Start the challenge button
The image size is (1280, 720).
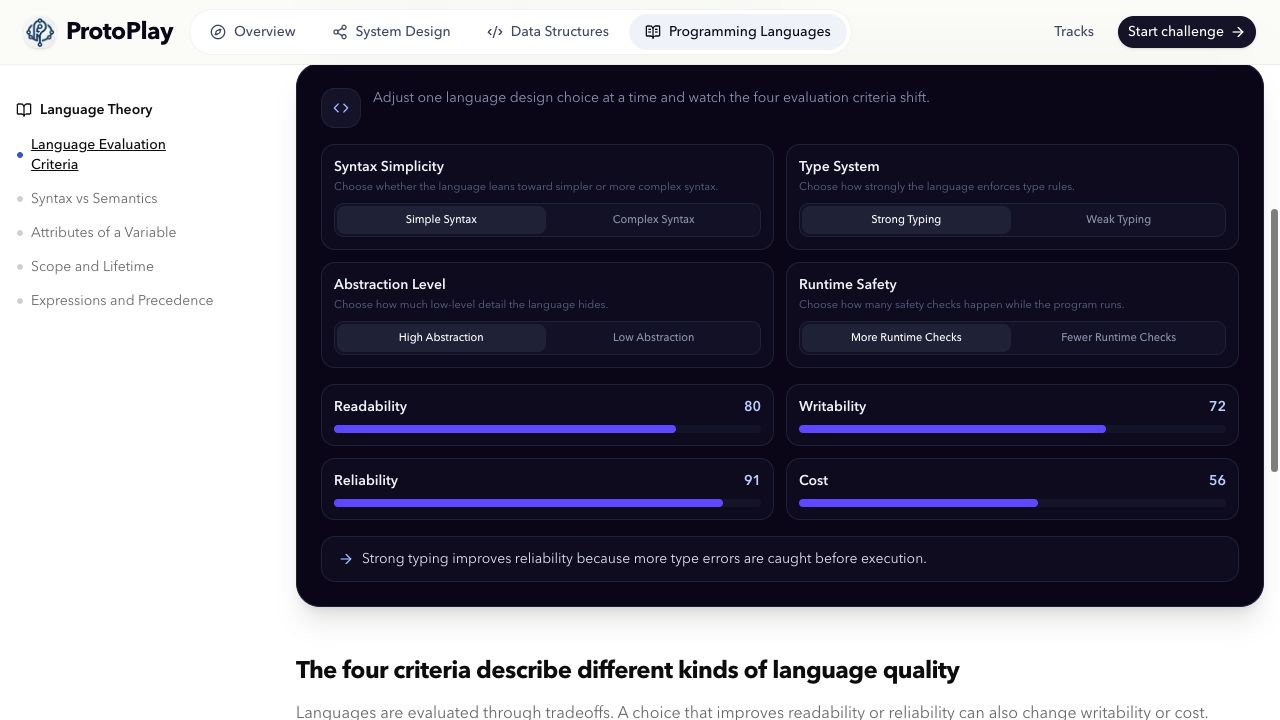point(1186,32)
